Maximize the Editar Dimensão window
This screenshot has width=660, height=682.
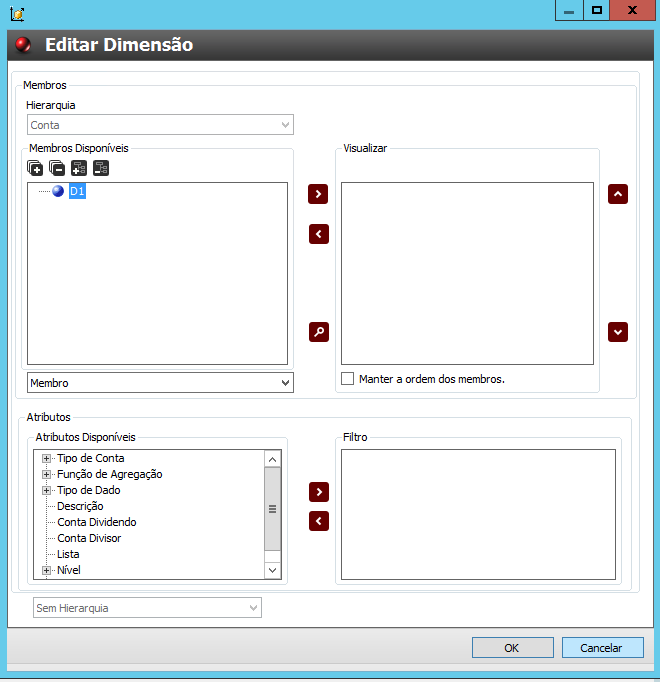[x=596, y=10]
